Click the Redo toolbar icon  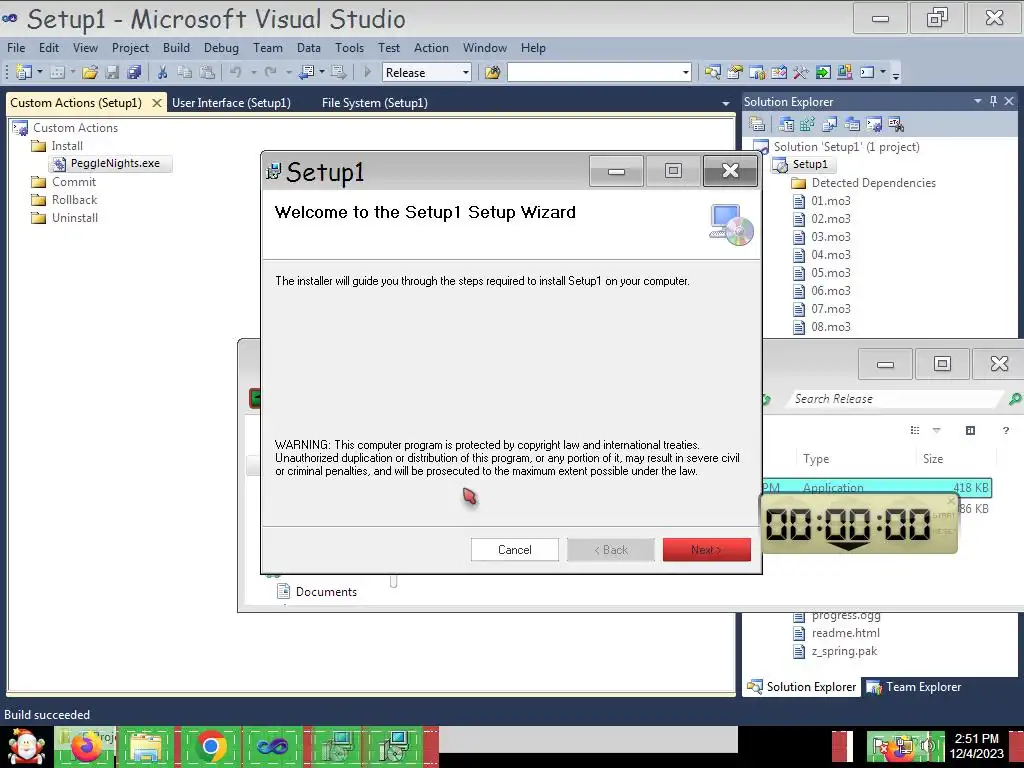(270, 72)
